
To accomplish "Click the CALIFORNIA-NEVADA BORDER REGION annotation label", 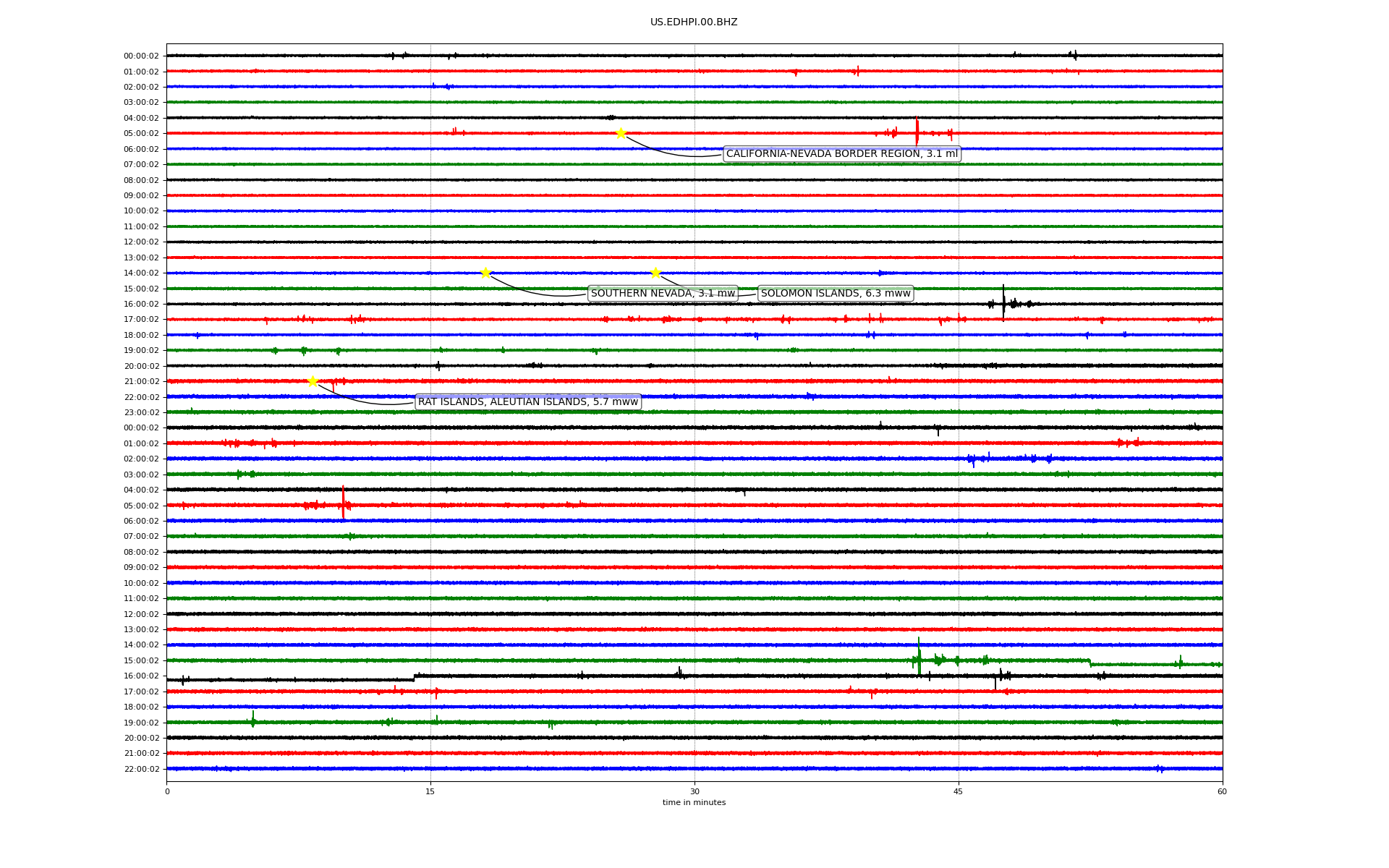I will click(841, 154).
